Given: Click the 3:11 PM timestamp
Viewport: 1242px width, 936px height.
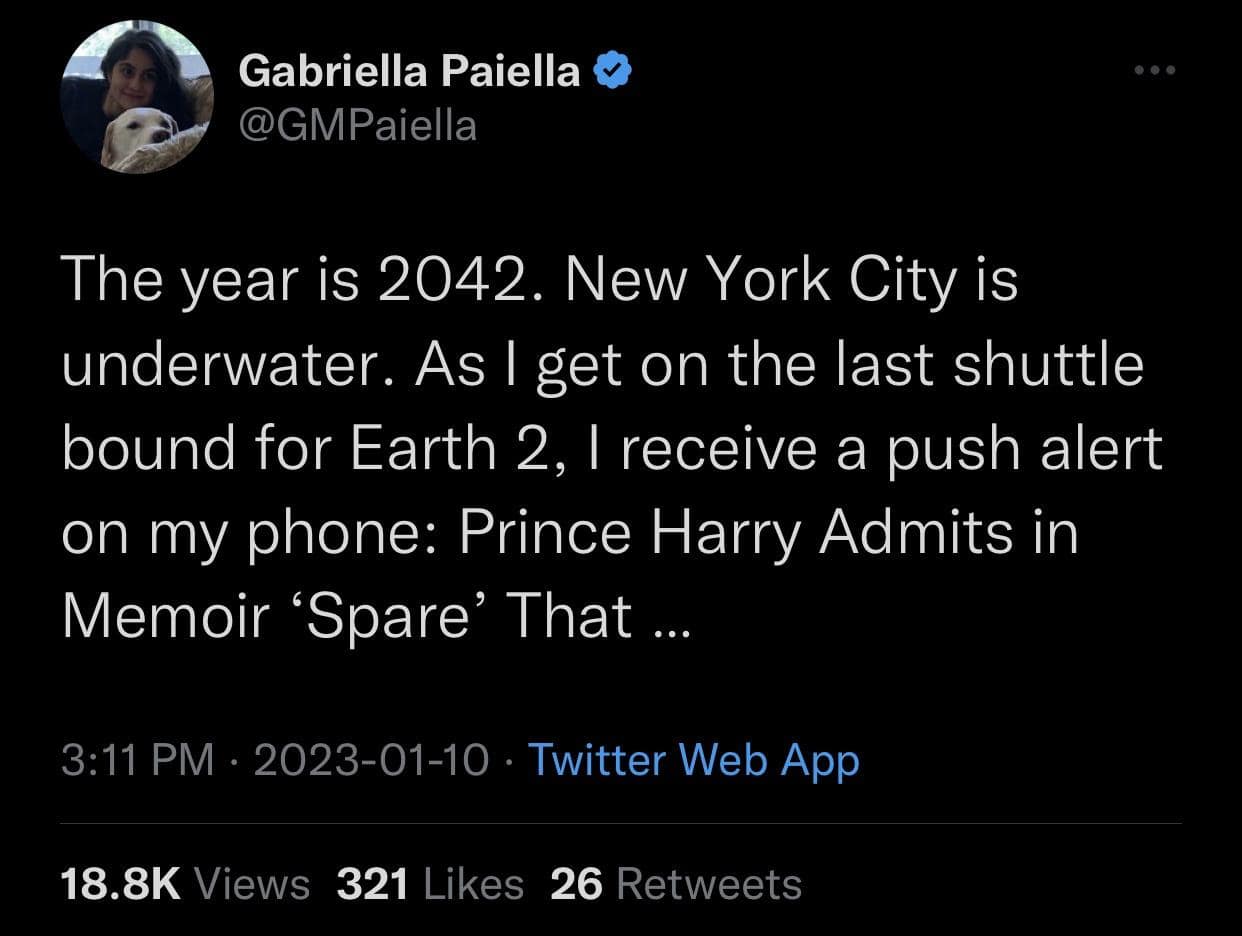Looking at the screenshot, I should click(137, 761).
